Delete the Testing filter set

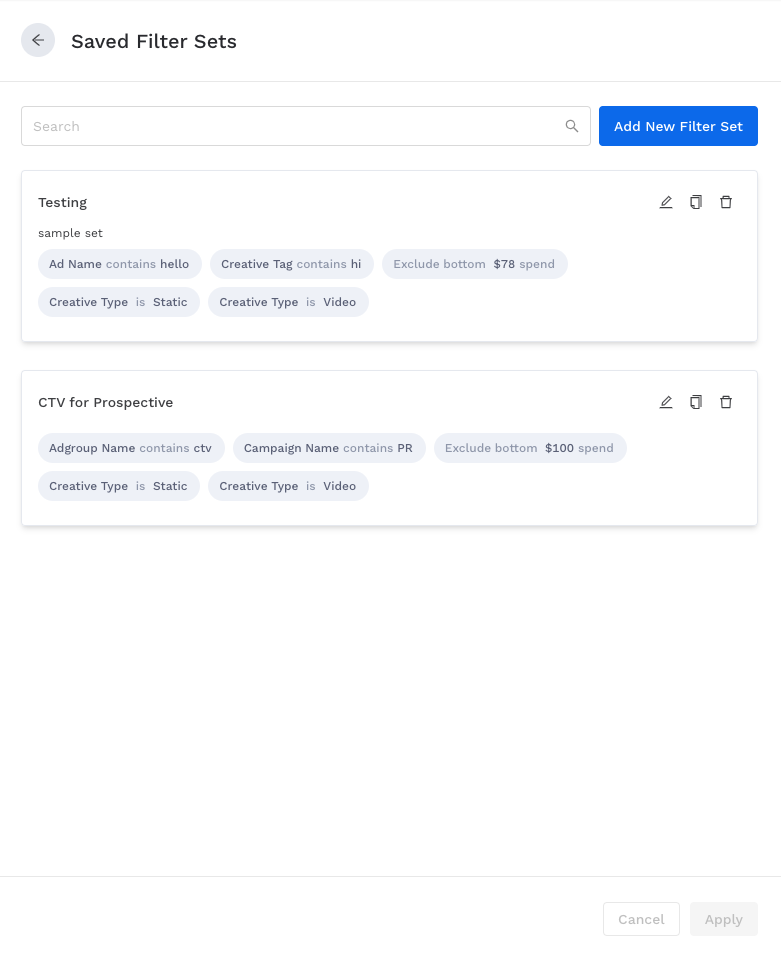coord(726,202)
